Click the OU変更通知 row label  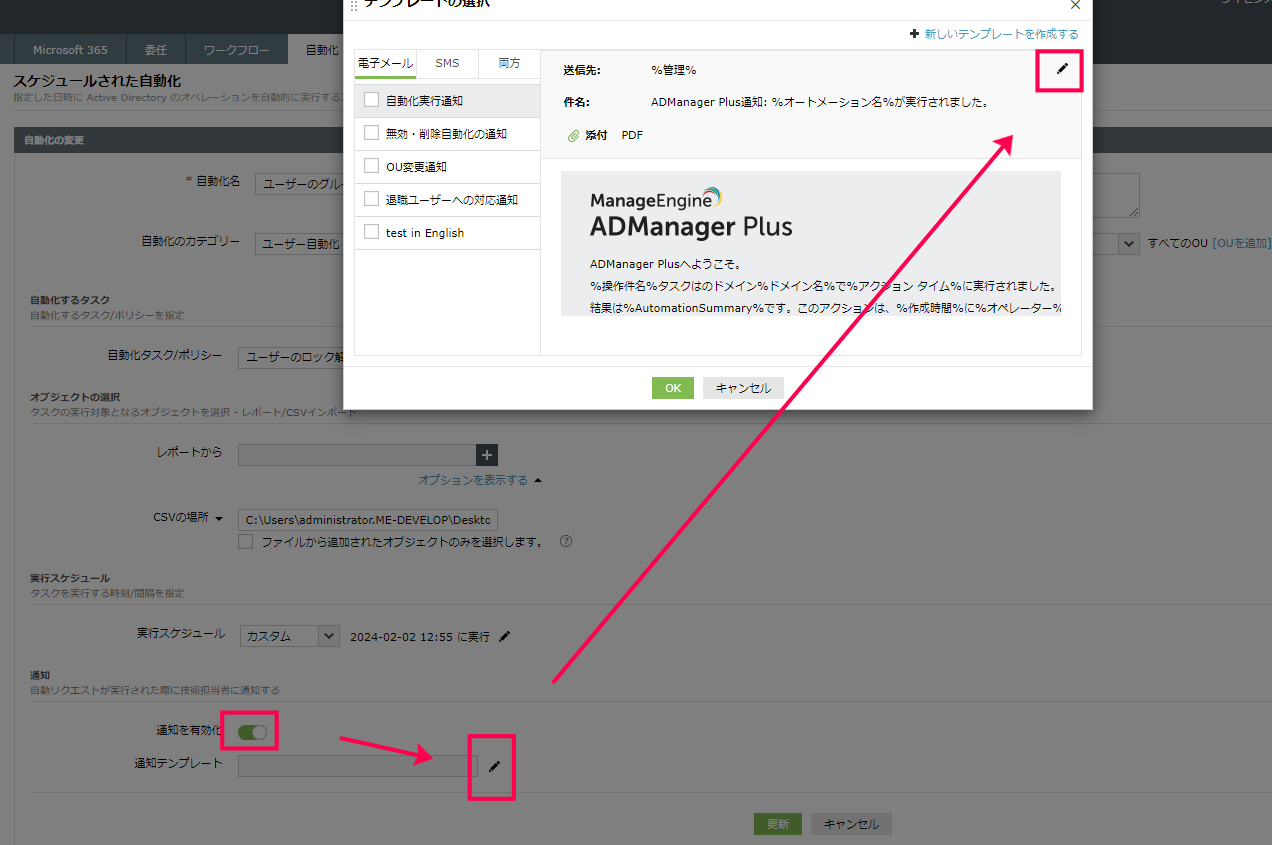coord(416,167)
